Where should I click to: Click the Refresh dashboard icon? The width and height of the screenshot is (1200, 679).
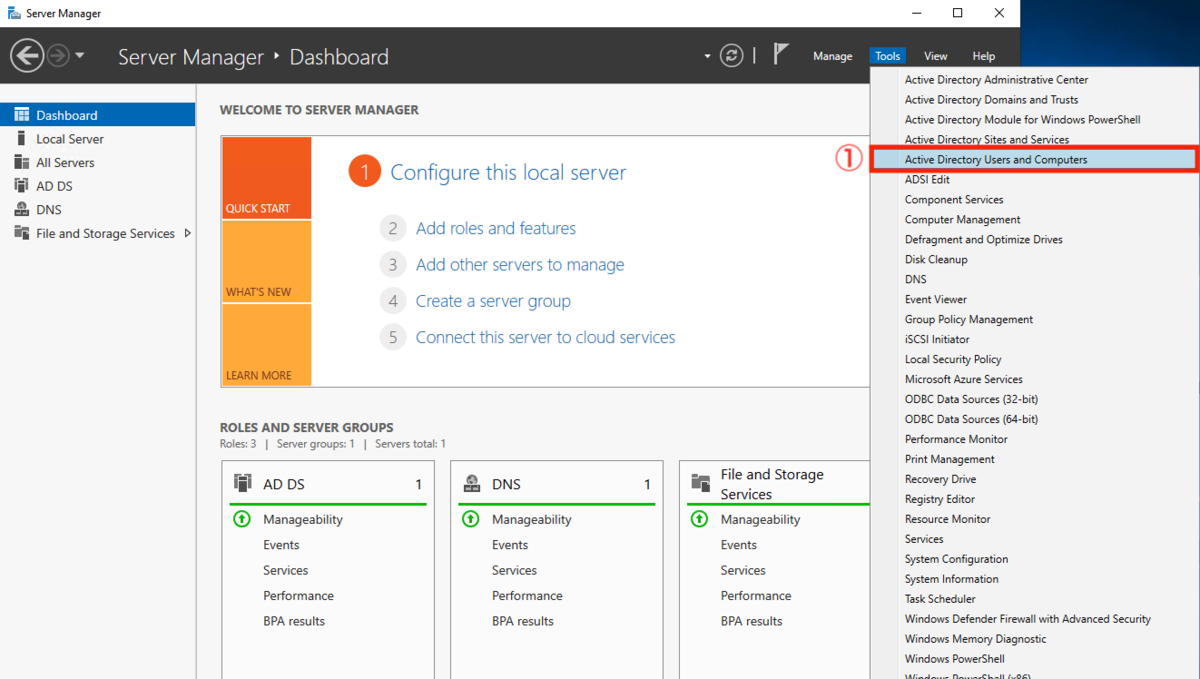click(x=732, y=55)
